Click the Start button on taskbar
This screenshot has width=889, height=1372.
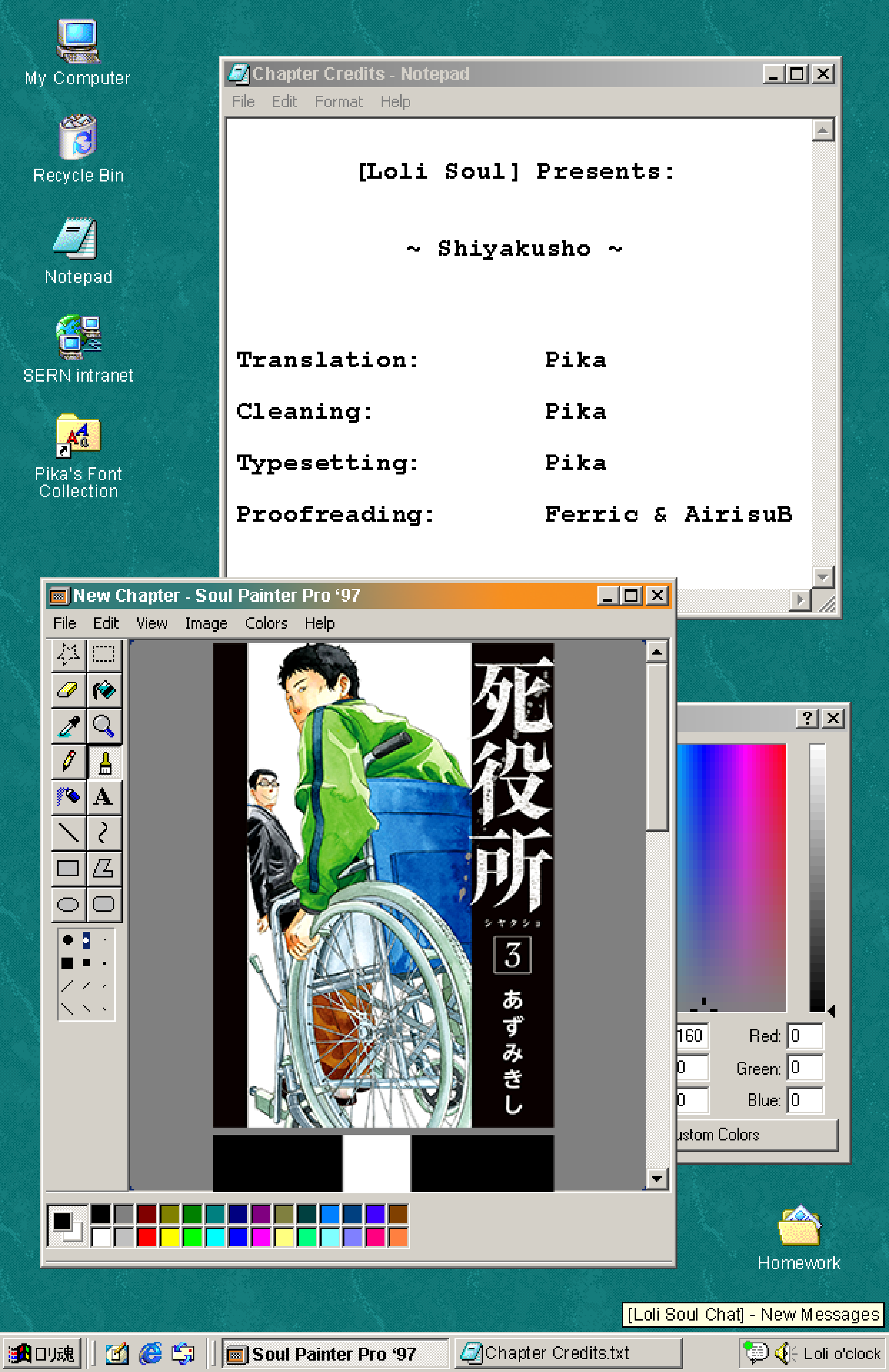tap(41, 1353)
